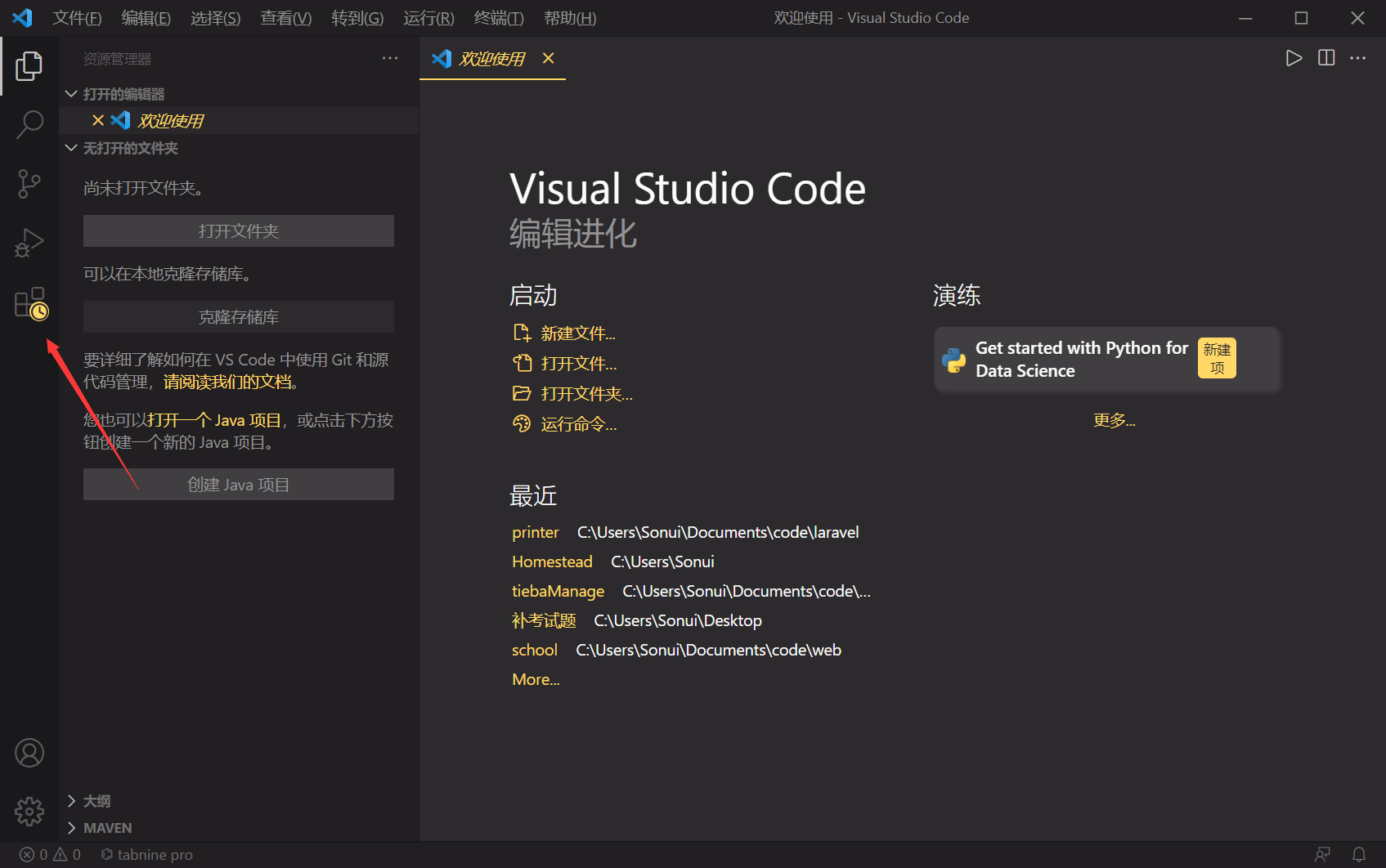Open the 文件(F) menu
The height and width of the screenshot is (868, 1386).
(x=77, y=18)
